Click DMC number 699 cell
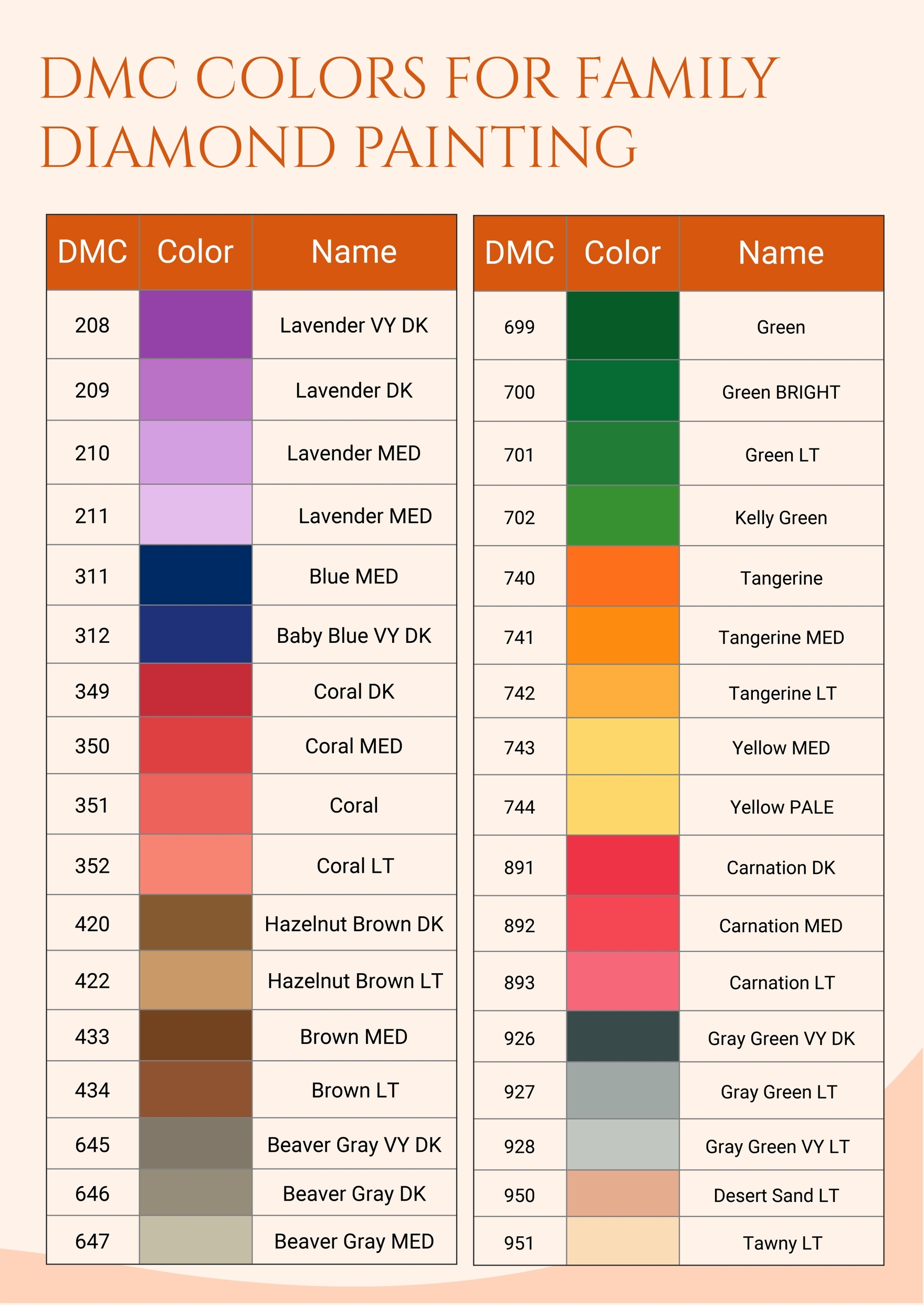The image size is (924, 1305). click(x=519, y=327)
